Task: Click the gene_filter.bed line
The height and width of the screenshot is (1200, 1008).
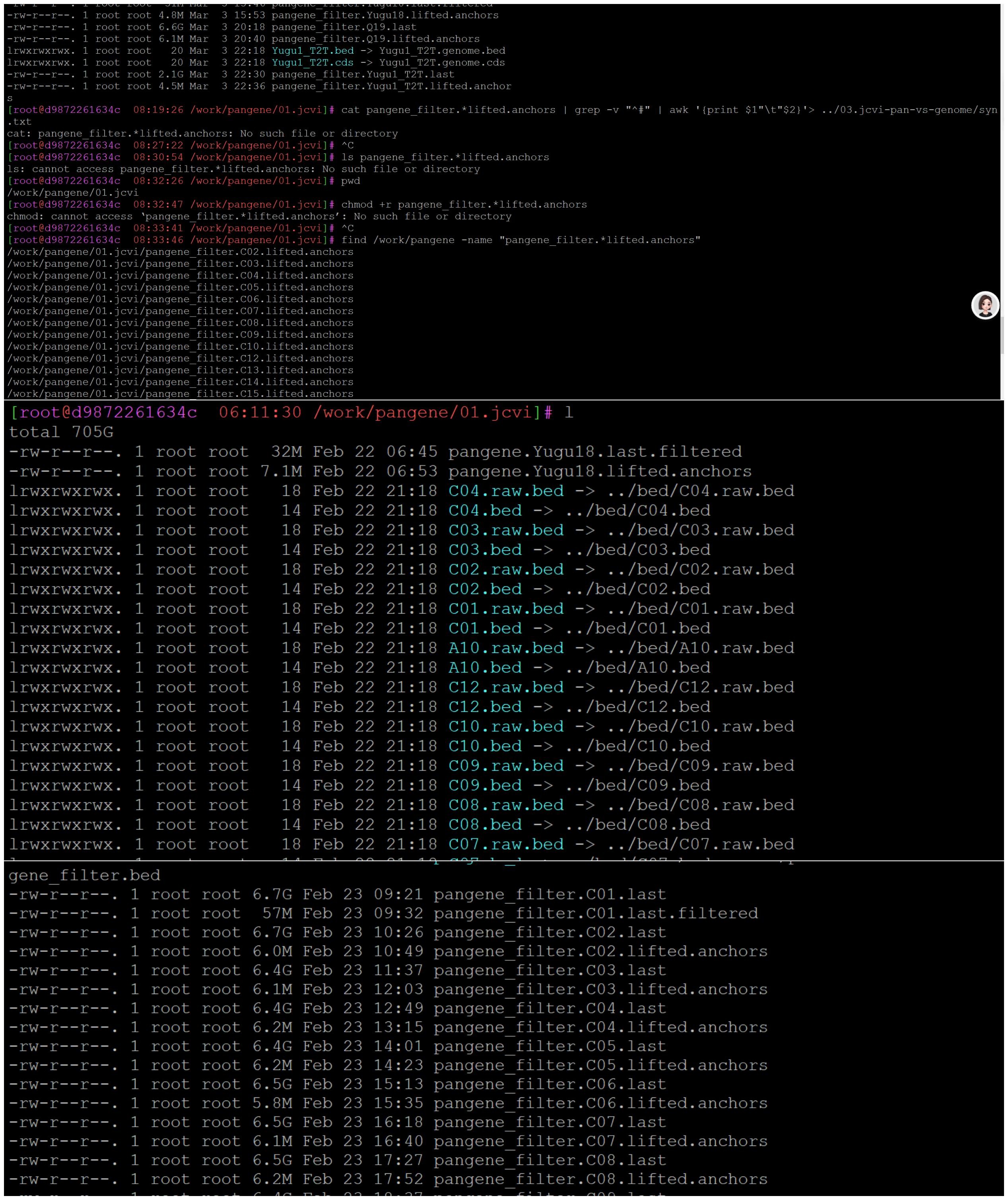Action: point(85,876)
